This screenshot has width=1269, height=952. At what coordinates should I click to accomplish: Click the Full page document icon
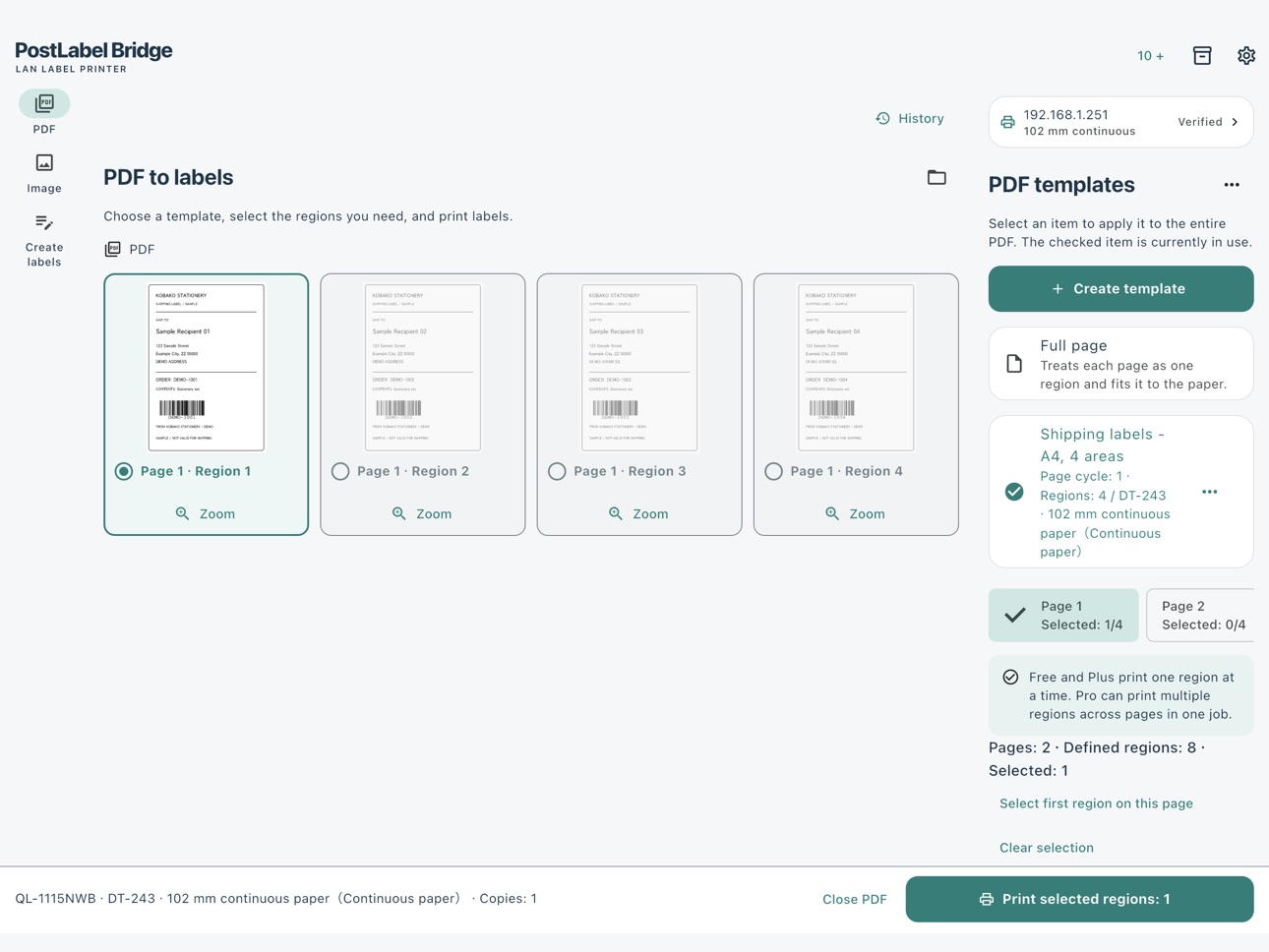(x=1014, y=364)
